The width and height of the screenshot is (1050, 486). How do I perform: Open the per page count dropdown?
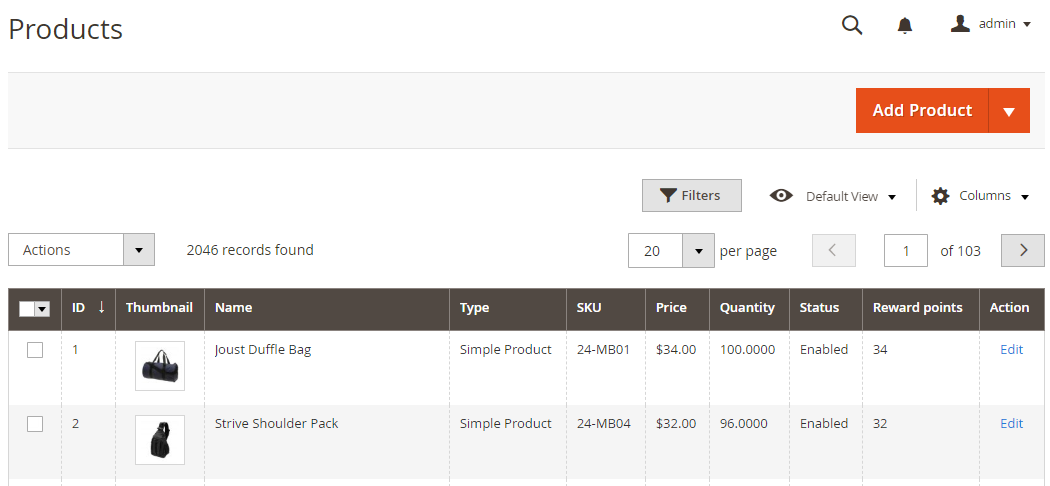(697, 251)
